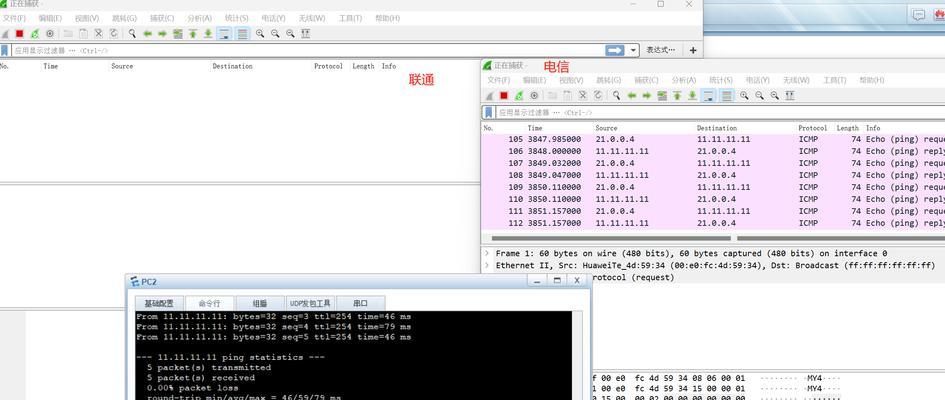This screenshot has width=945, height=400.
Task: Open capture options in the empty Wireshark window
Action: [x=50, y=34]
